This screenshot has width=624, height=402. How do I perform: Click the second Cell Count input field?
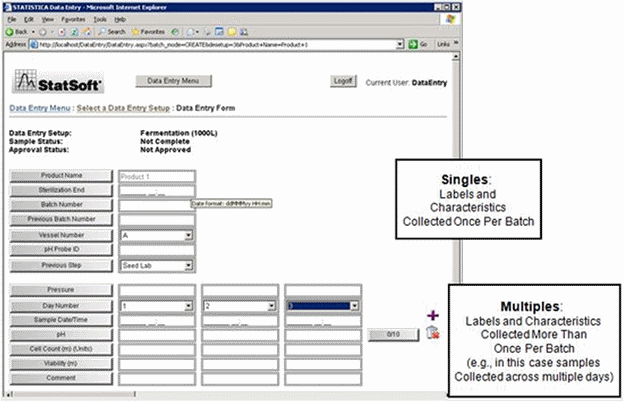(240, 350)
